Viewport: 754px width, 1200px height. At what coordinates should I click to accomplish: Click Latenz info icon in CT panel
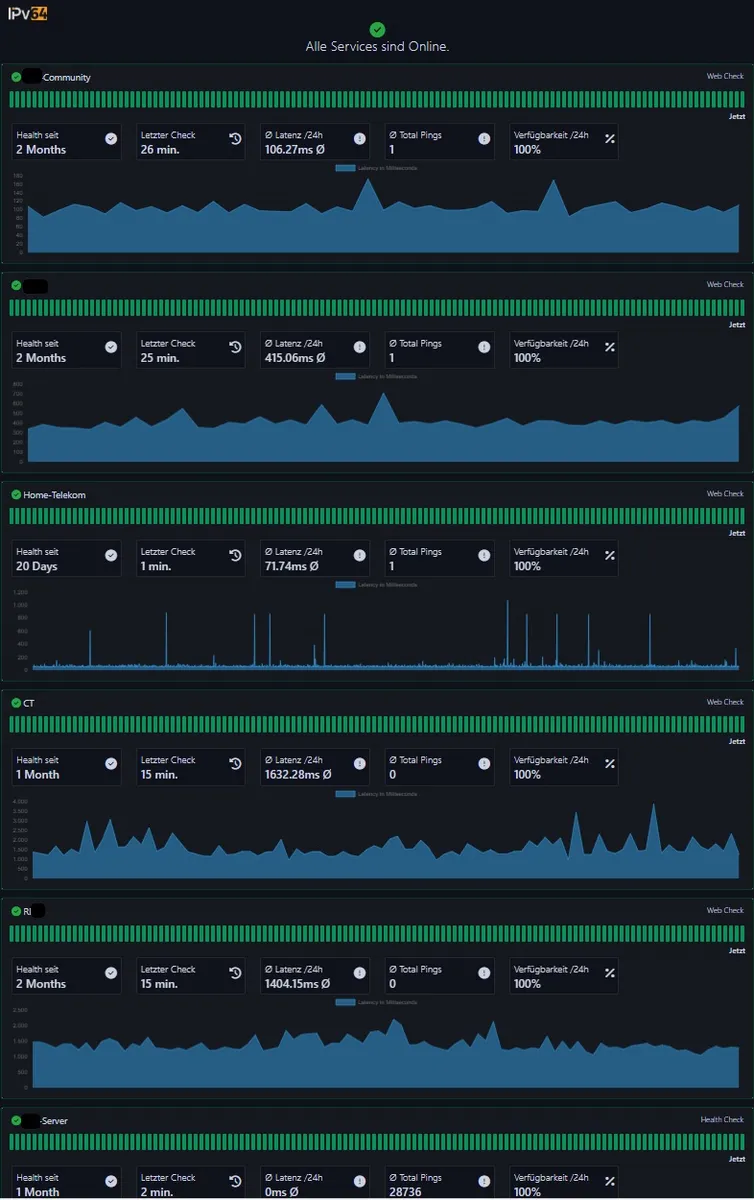pos(360,764)
